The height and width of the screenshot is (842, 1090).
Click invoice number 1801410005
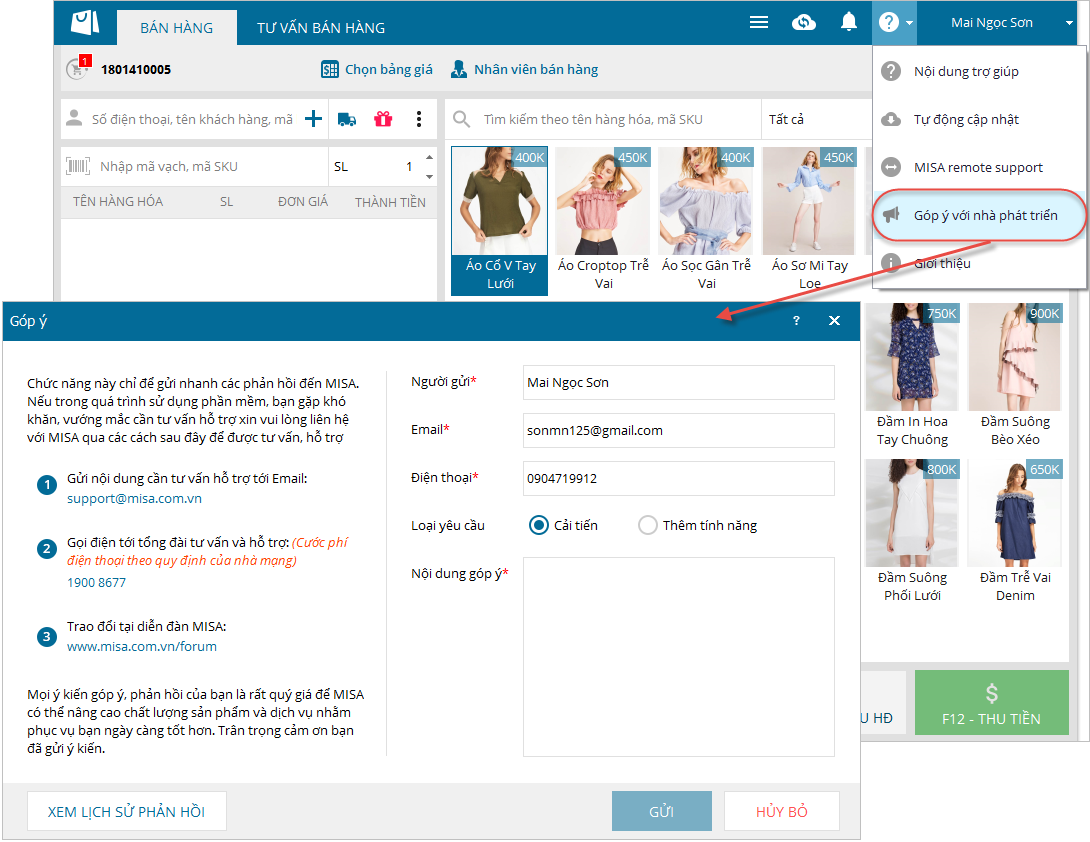point(136,70)
